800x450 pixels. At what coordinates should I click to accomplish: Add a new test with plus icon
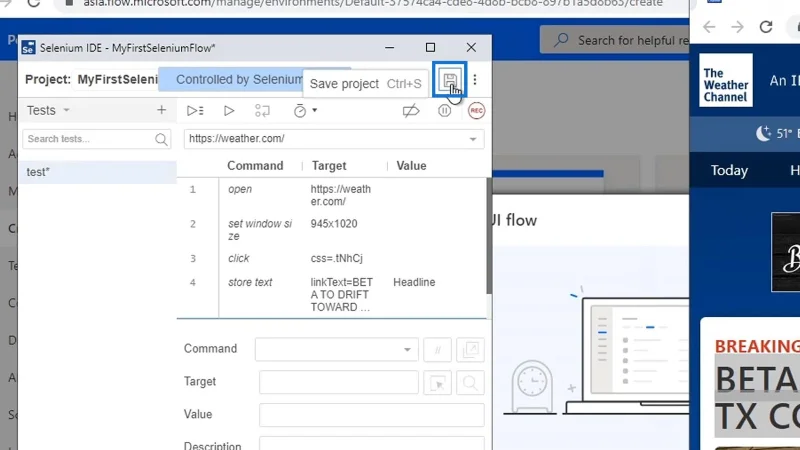(x=161, y=110)
